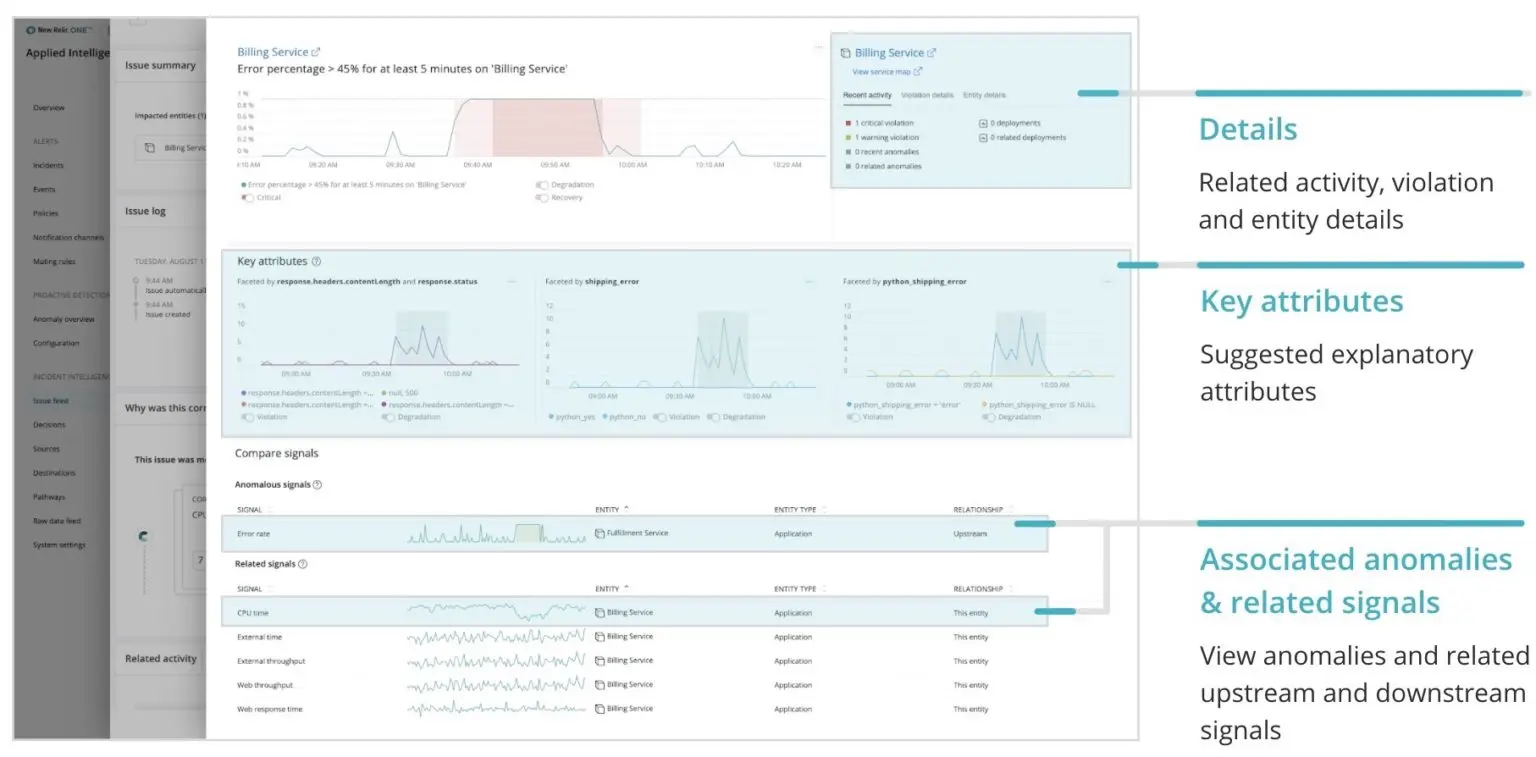This screenshot has width=1536, height=757.
Task: Open the View service map link
Action: 882,72
